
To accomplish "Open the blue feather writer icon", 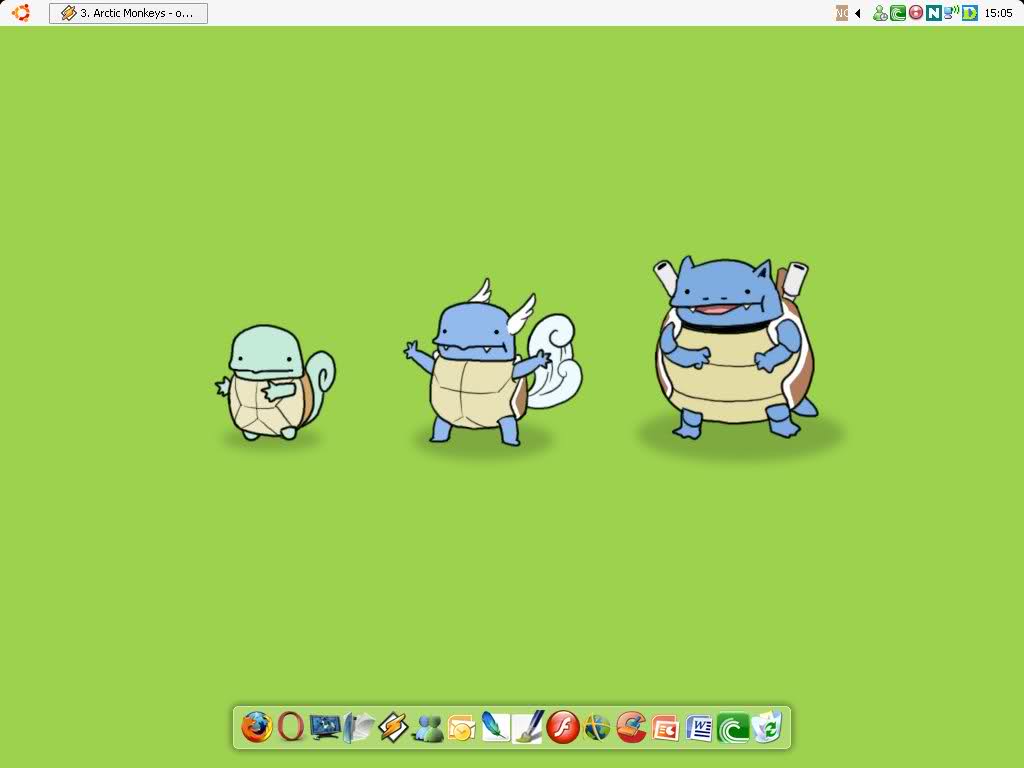I will pyautogui.click(x=495, y=727).
